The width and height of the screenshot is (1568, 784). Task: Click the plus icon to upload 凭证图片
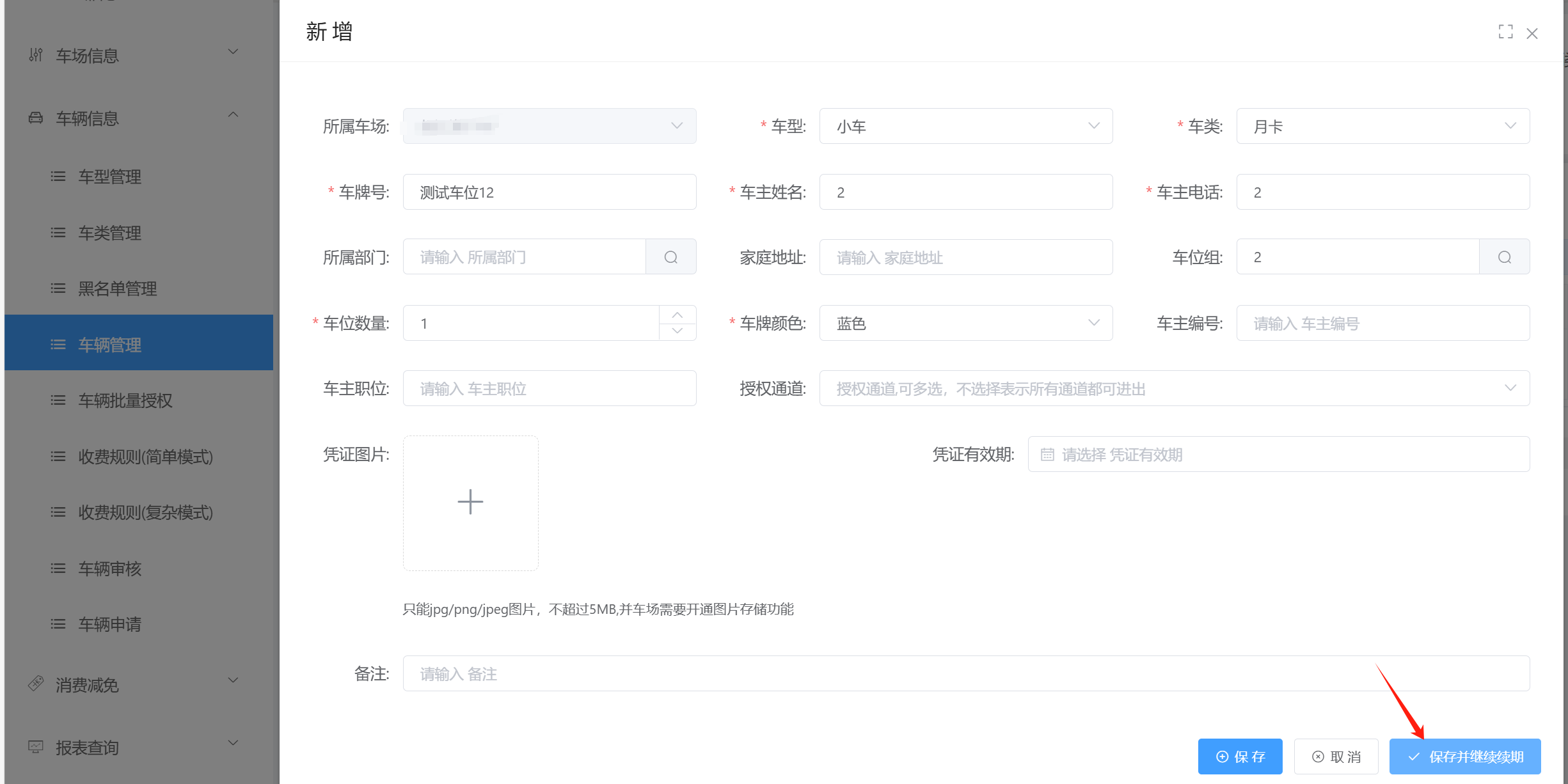470,503
